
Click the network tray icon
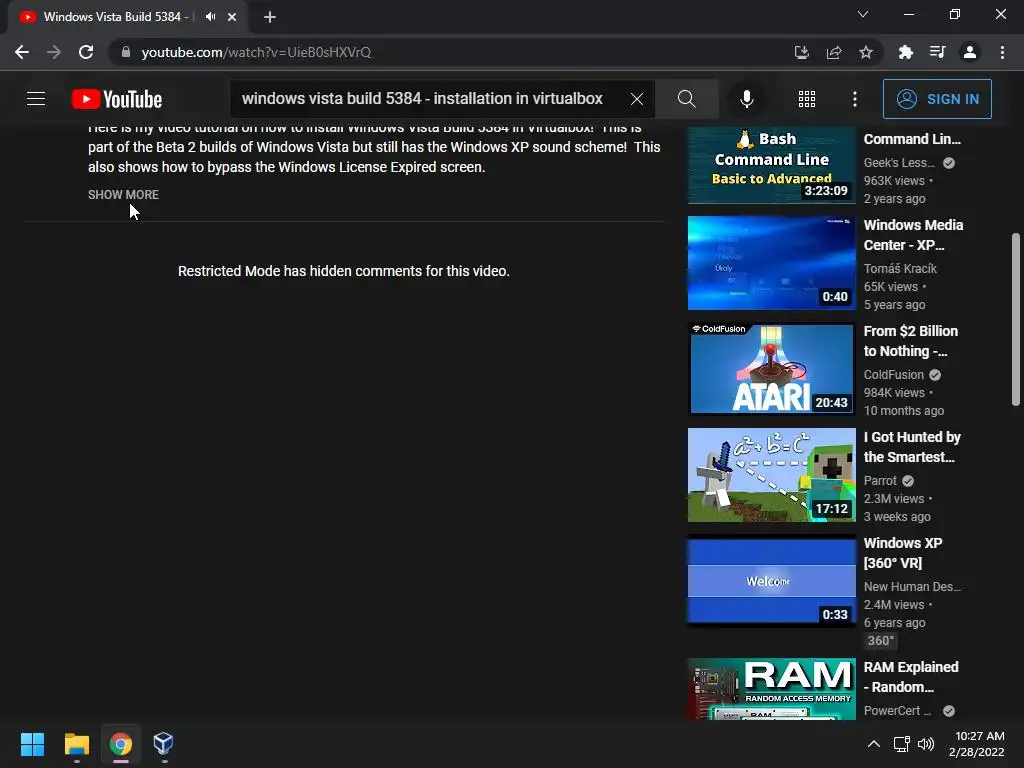(902, 744)
